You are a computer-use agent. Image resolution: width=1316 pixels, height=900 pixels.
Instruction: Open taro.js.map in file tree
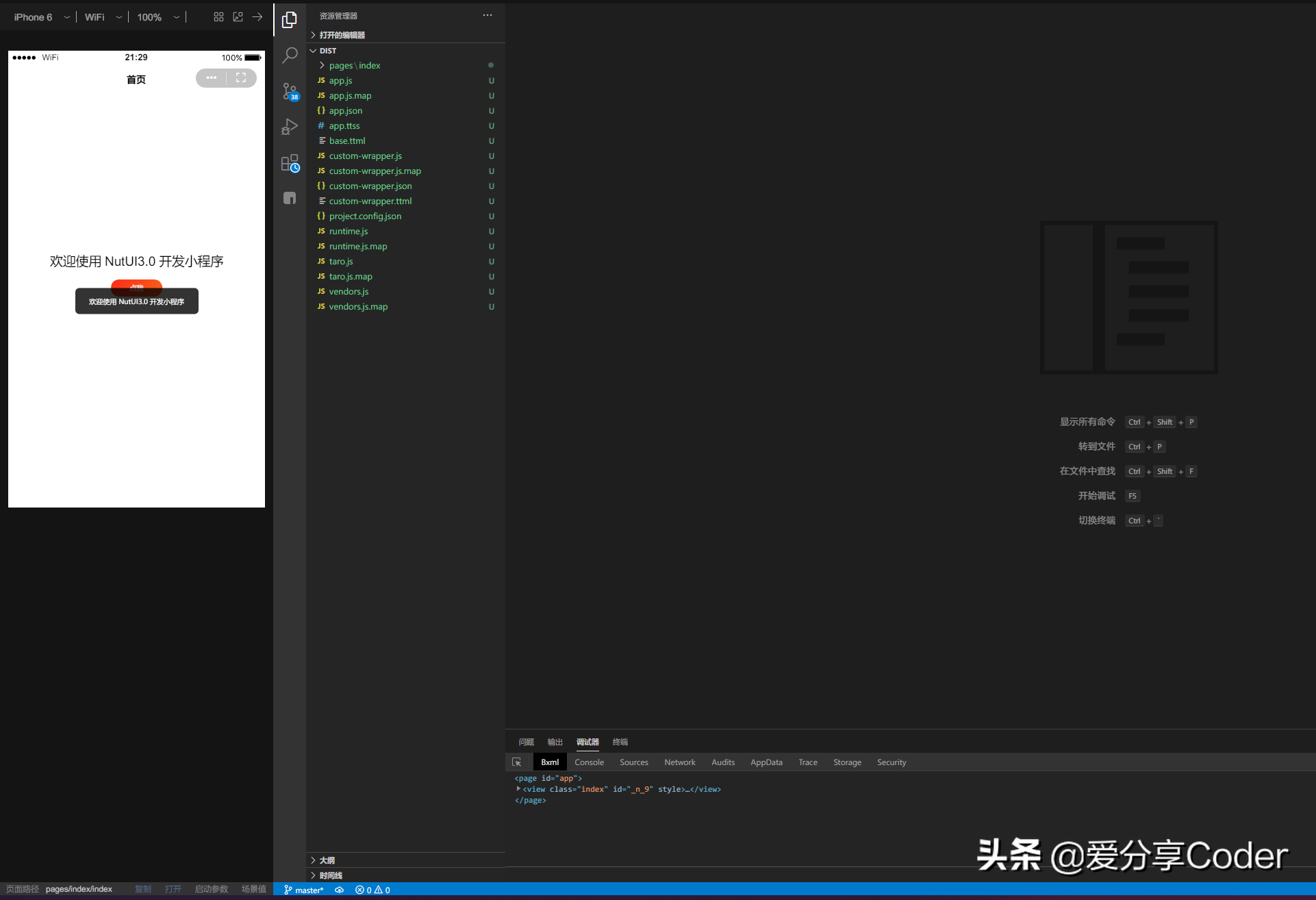click(405, 277)
